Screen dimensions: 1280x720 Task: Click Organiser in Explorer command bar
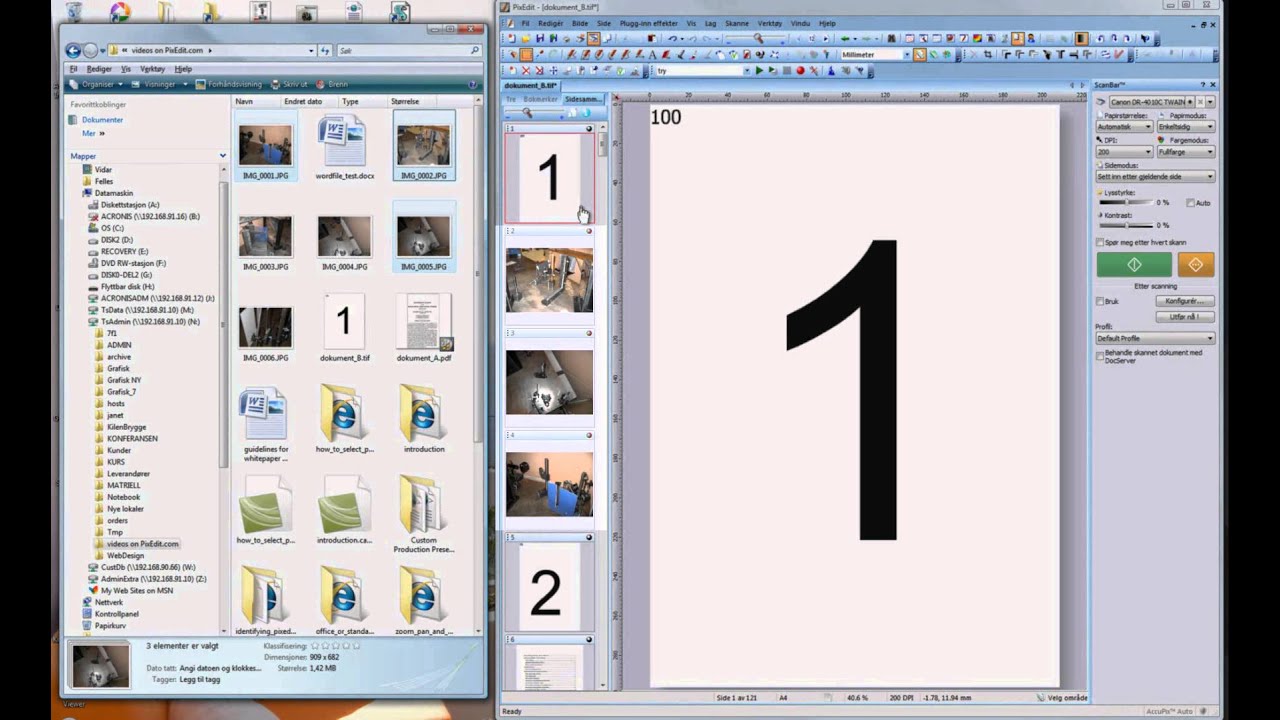click(x=98, y=84)
